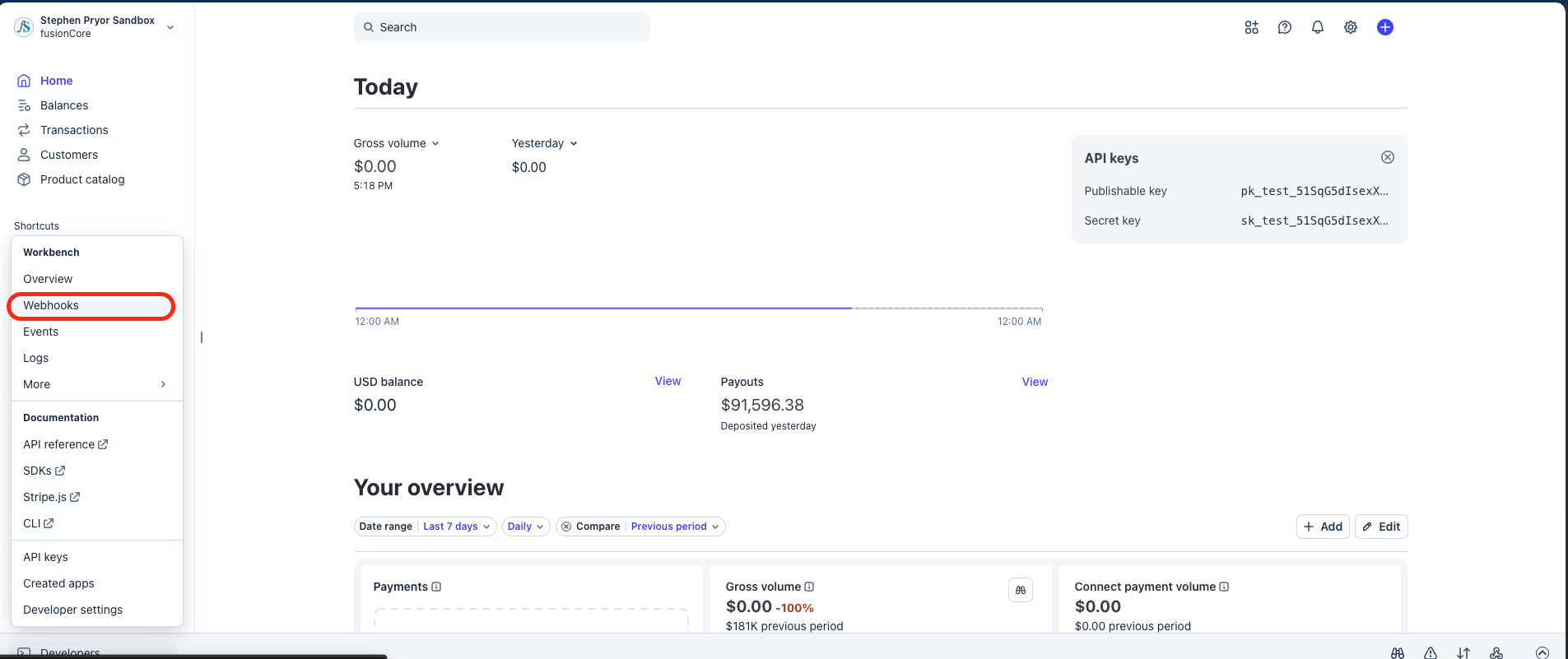
Task: Click the webhooks icon in bottom bar
Action: click(1496, 652)
